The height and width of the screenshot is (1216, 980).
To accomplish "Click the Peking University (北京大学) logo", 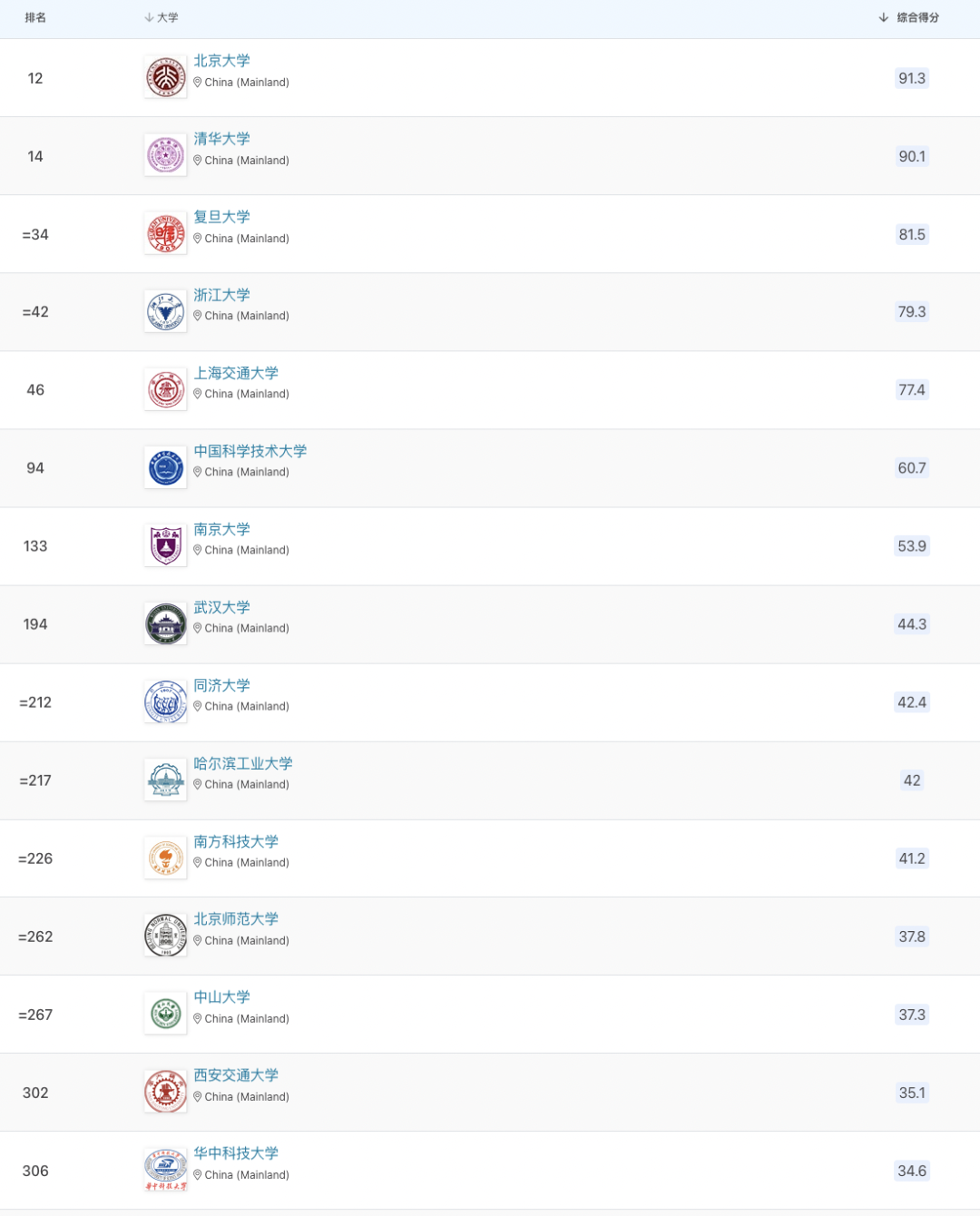I will [165, 78].
